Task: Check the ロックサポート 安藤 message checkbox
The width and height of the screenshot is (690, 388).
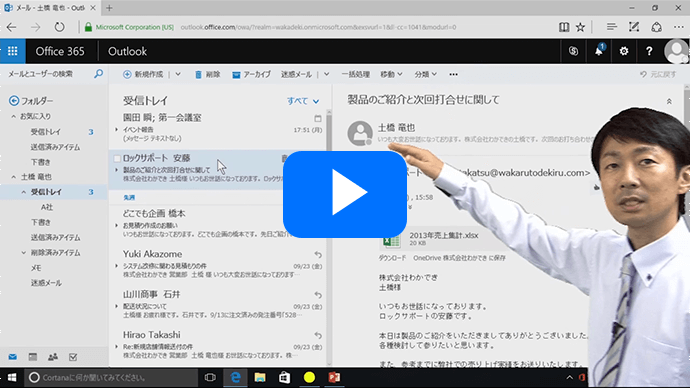Action: (117, 158)
